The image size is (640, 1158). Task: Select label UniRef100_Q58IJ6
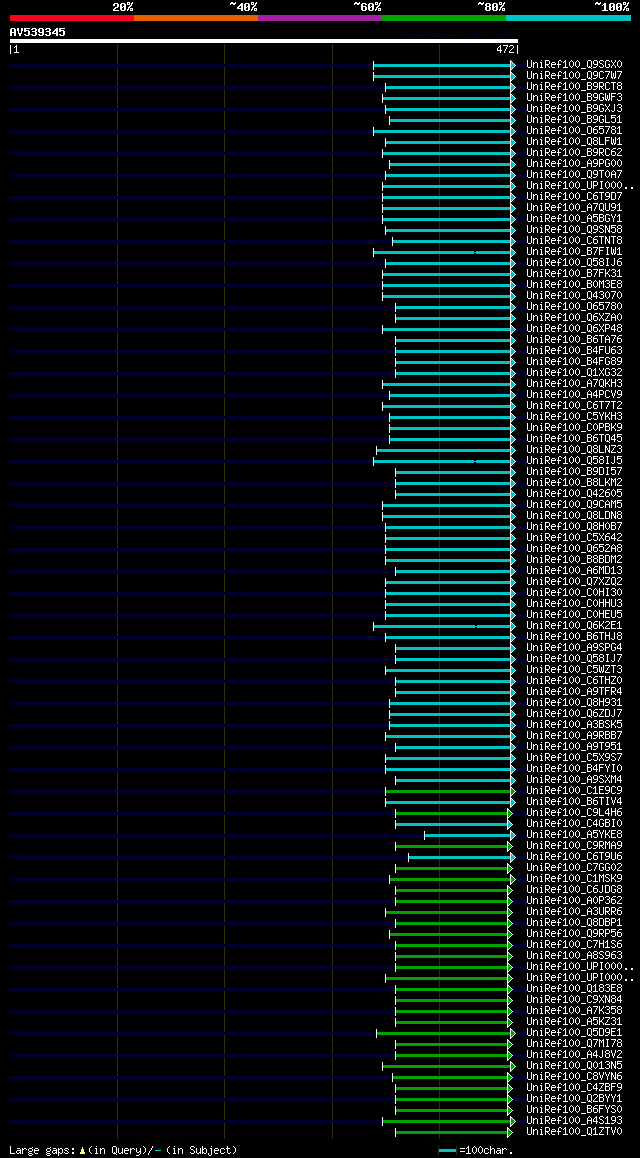[x=574, y=263]
